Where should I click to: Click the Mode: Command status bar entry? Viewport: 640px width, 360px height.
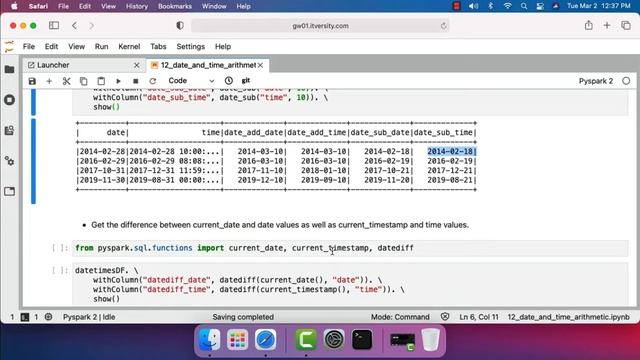pyautogui.click(x=400, y=317)
